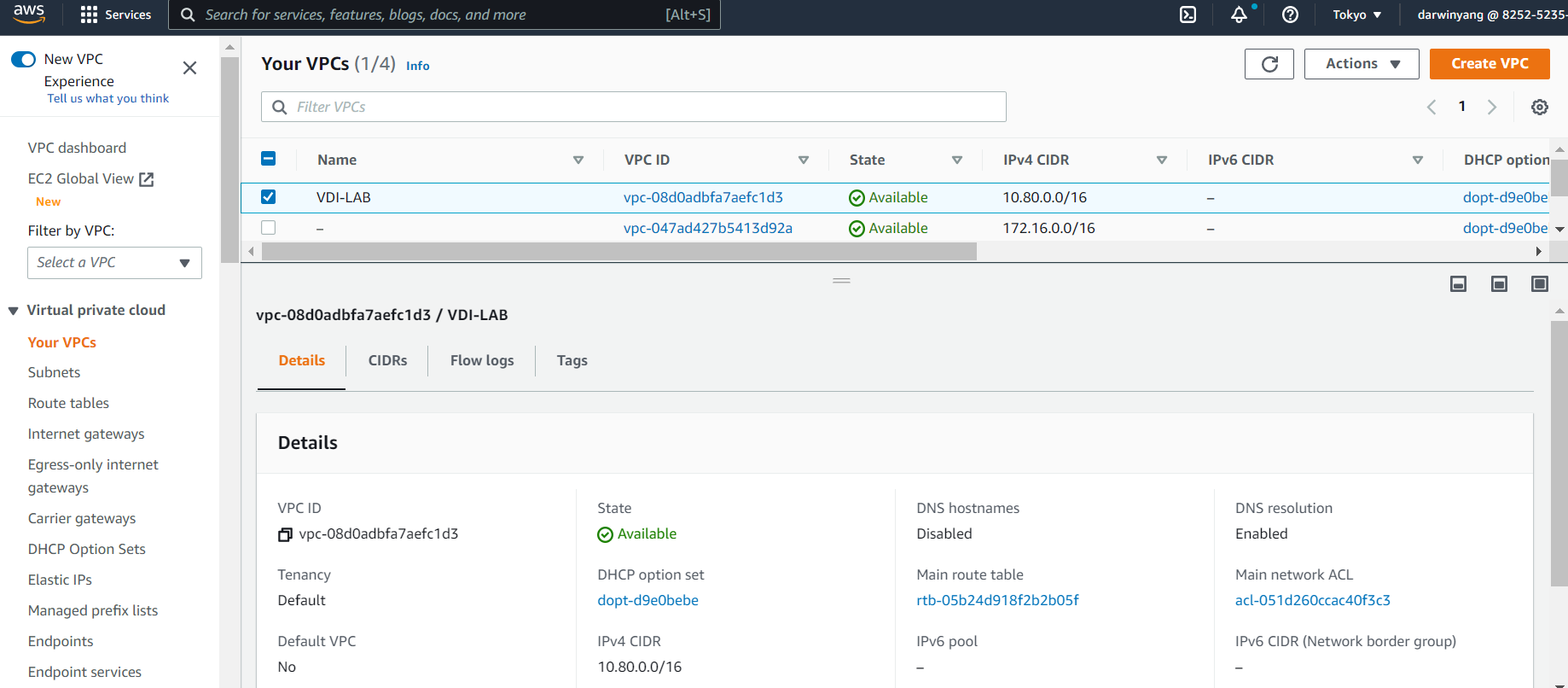The image size is (1568, 688).
Task: Expand the Select a VPC filter dropdown
Action: pos(114,263)
